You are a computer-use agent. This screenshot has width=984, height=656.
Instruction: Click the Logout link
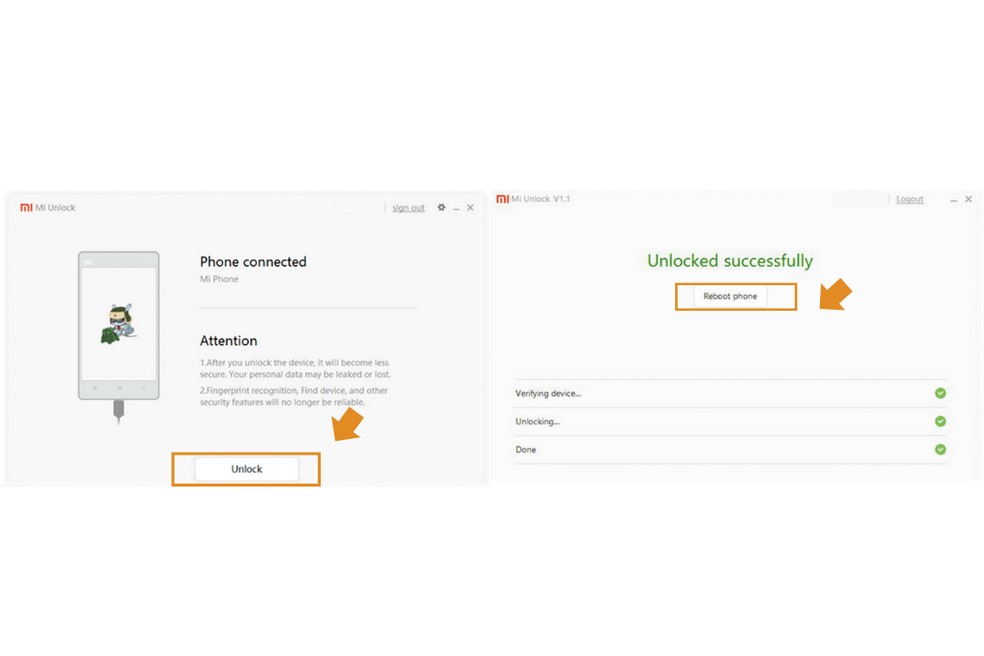(910, 199)
